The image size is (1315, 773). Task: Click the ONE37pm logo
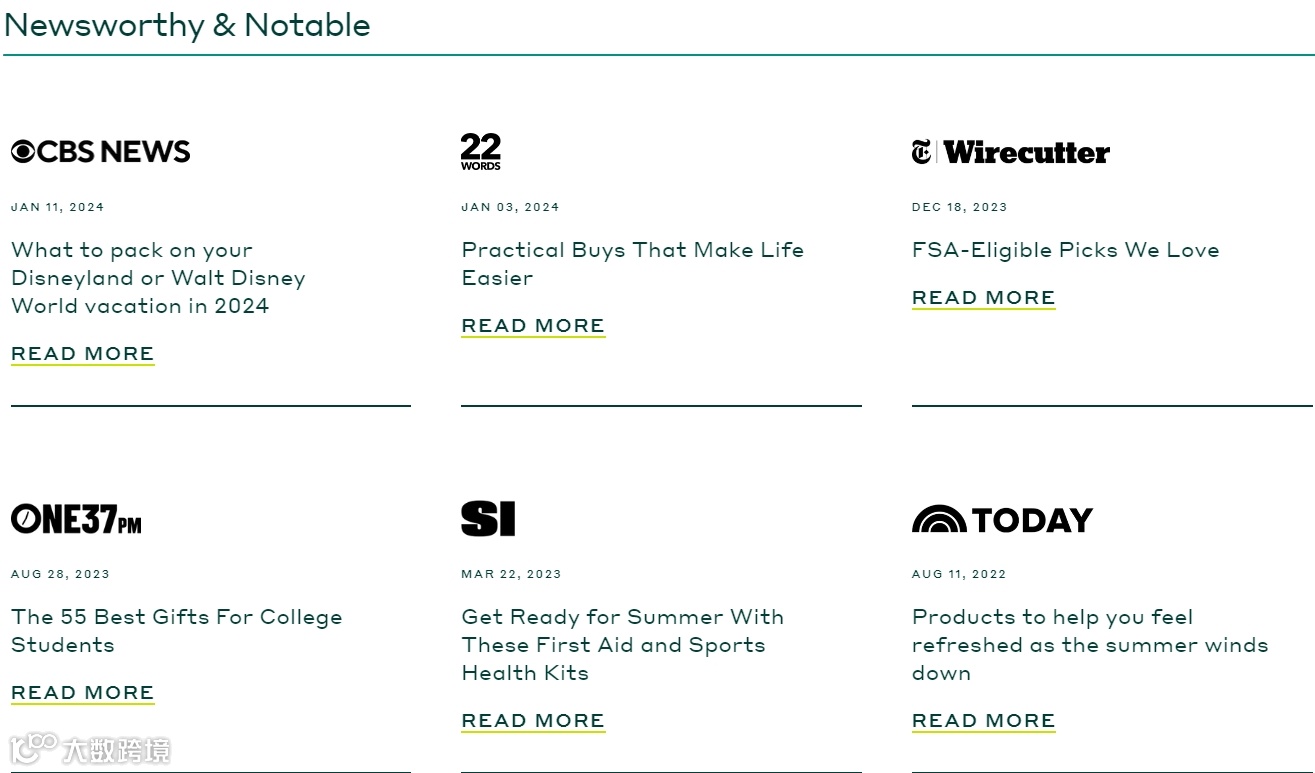coord(76,519)
